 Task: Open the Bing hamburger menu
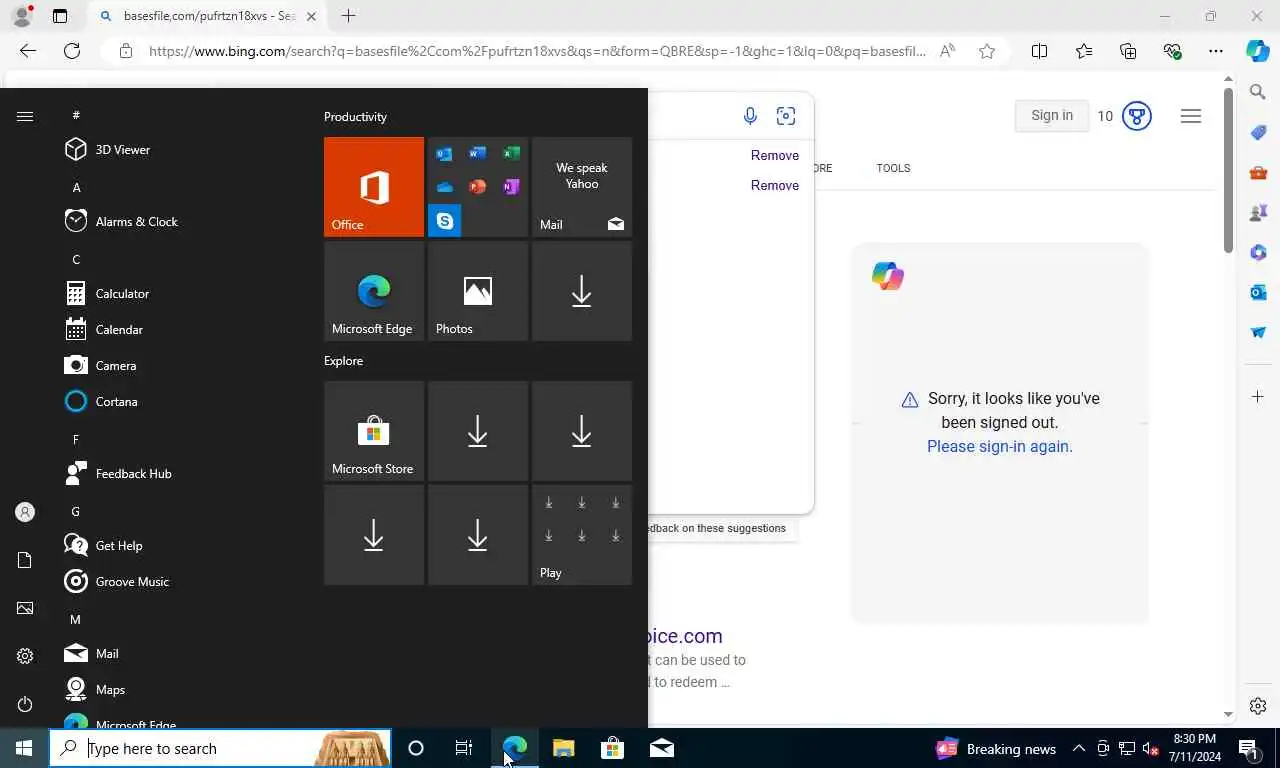1191,116
